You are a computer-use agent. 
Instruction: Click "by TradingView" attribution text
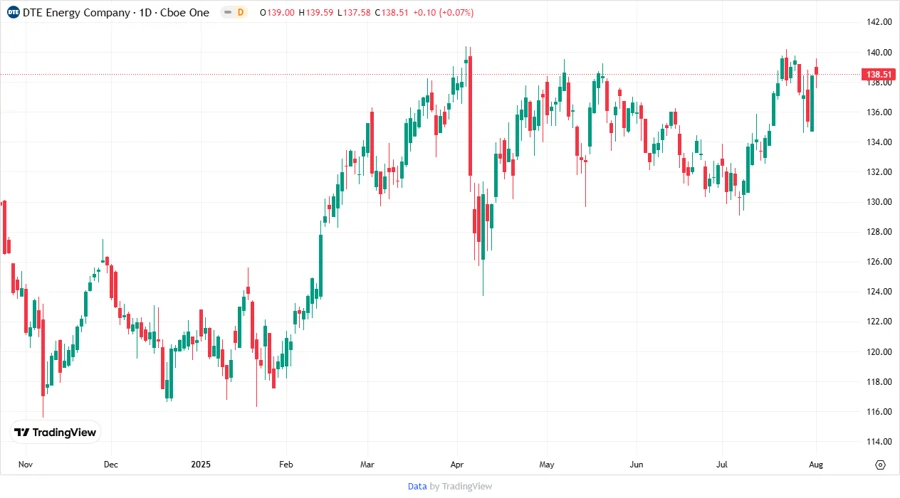[461, 487]
